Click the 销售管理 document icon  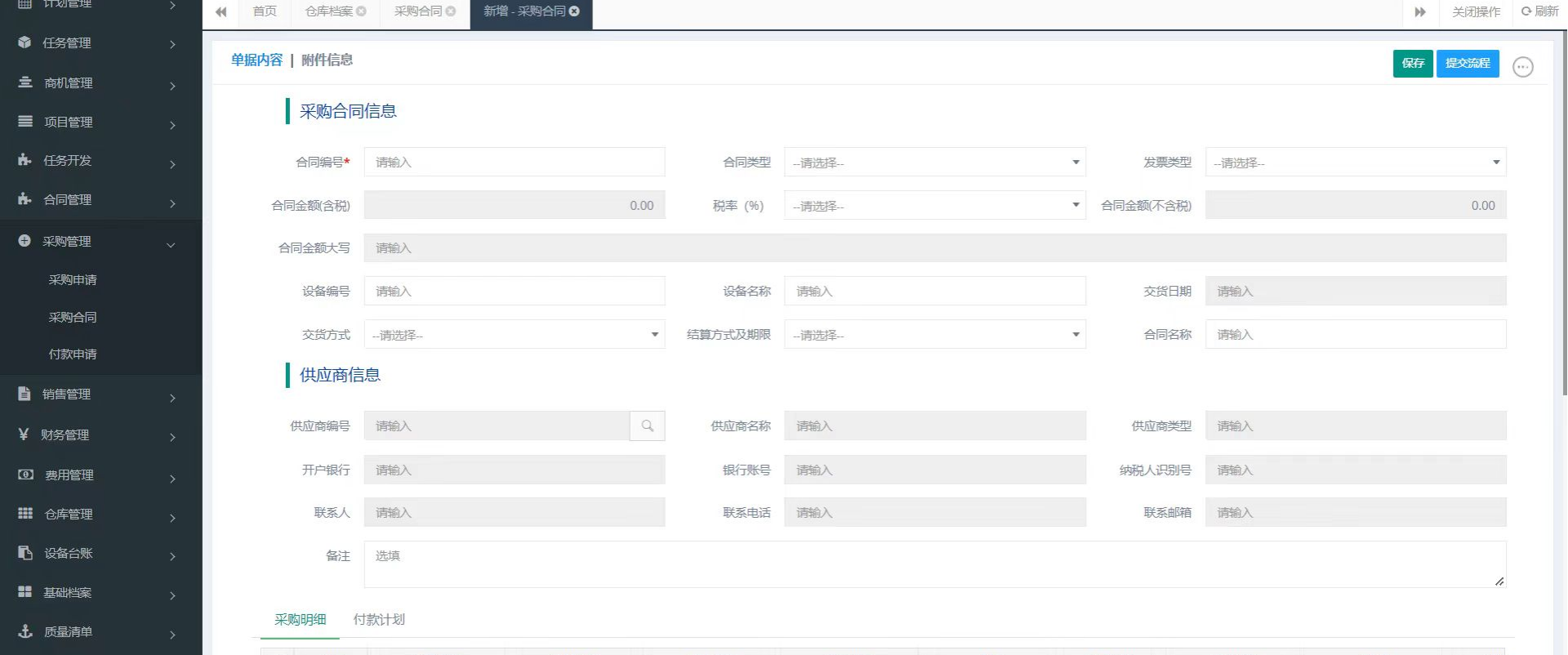coord(24,393)
